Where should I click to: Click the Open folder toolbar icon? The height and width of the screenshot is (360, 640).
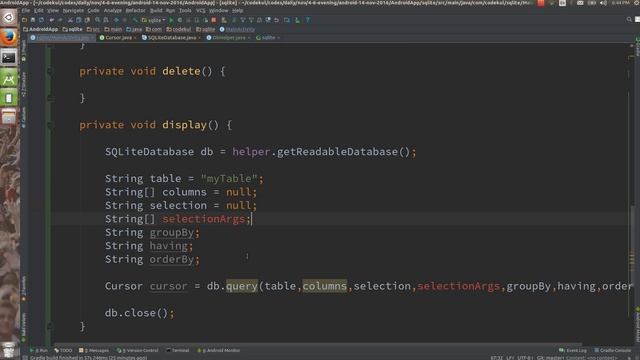coord(25,20)
